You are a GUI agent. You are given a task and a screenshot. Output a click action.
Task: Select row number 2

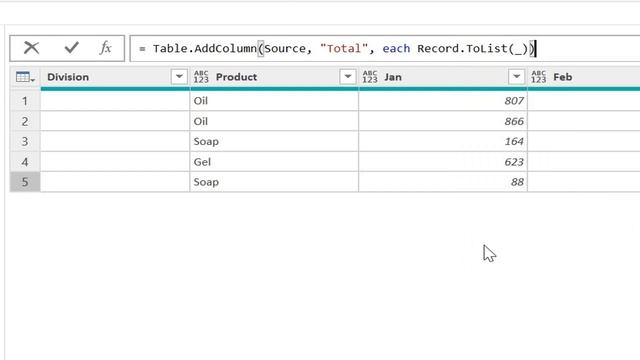(x=25, y=121)
